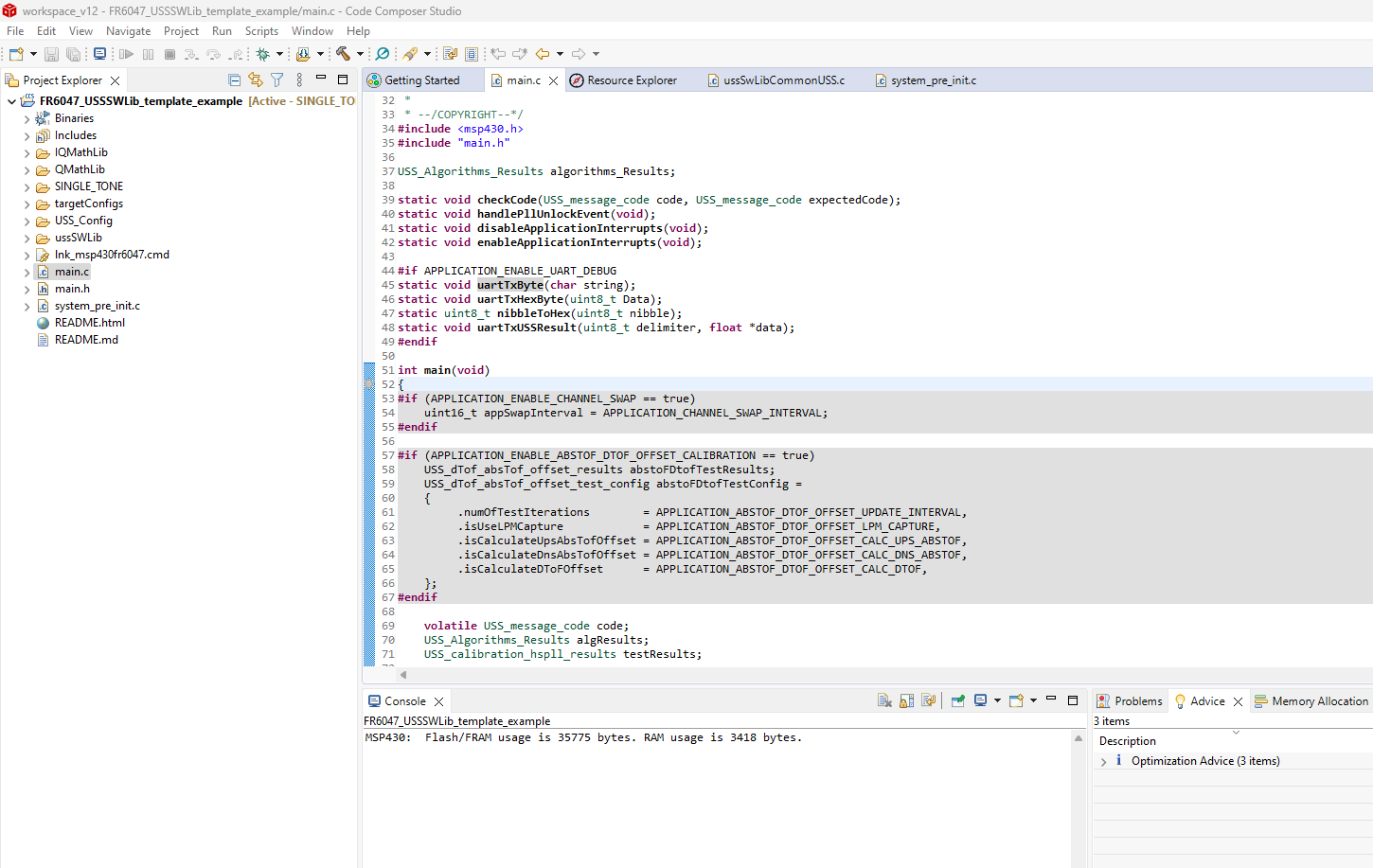Open the New file dropdown arrow
The width and height of the screenshot is (1373, 868).
[x=33, y=54]
